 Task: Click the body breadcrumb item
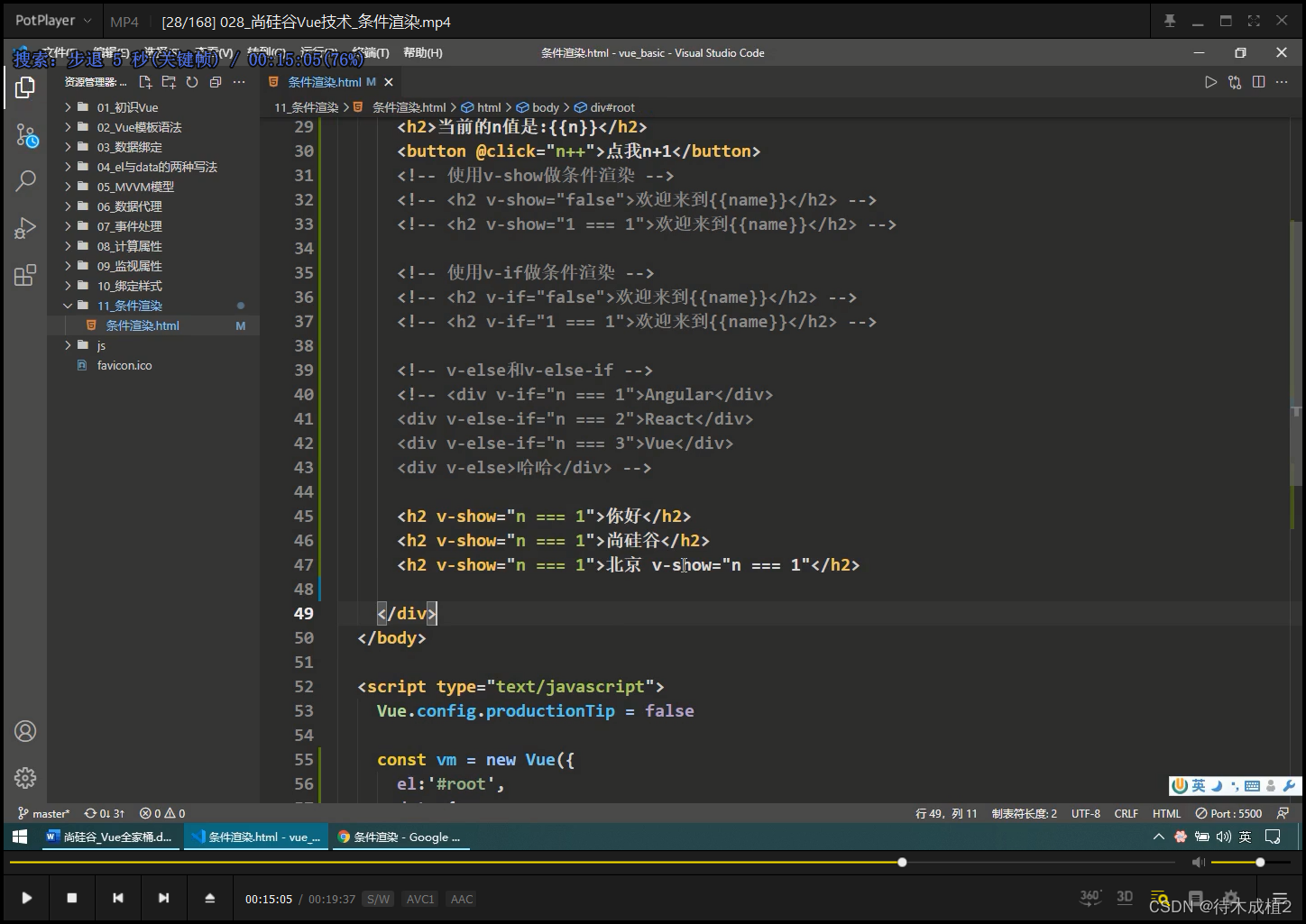coord(538,107)
